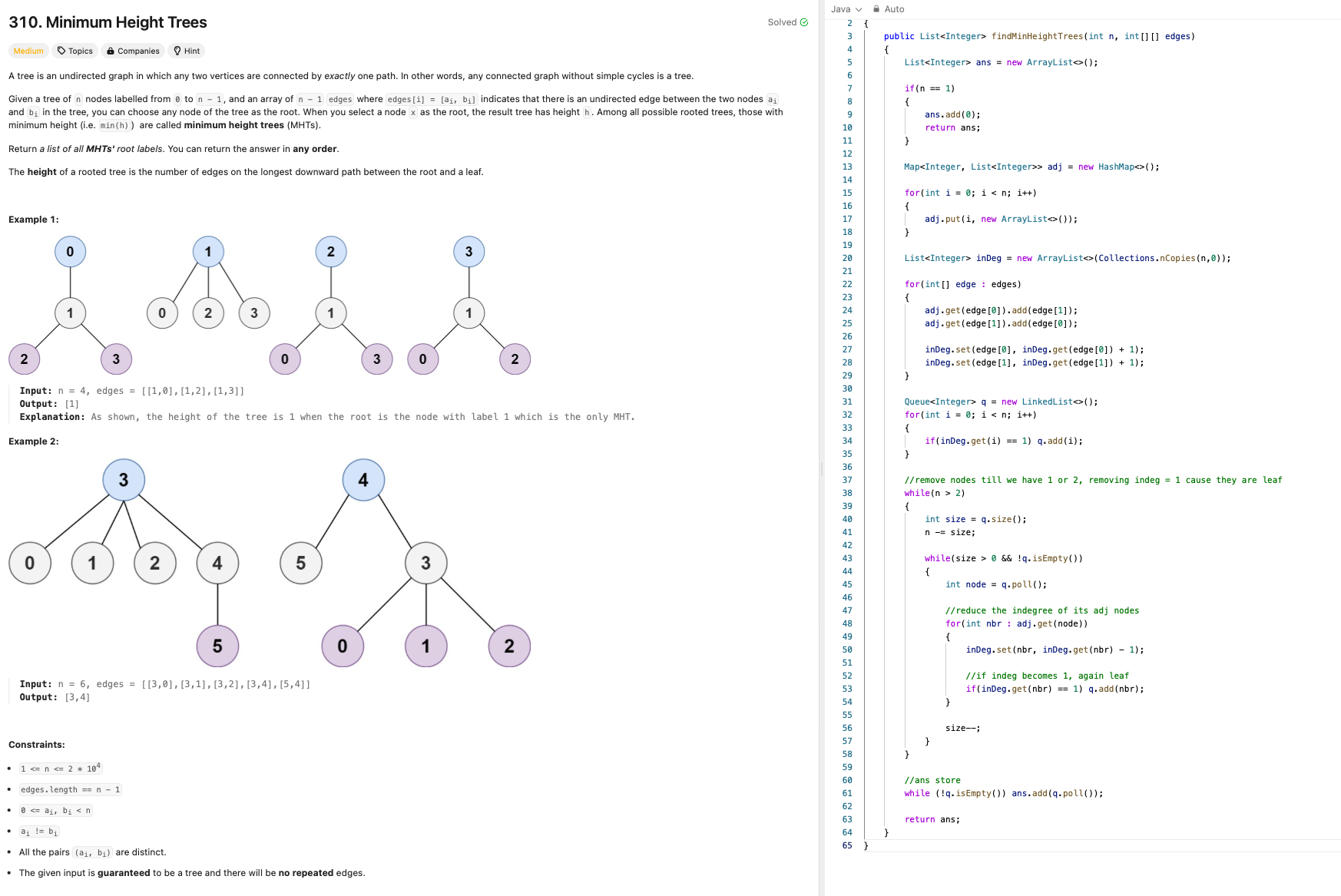
Task: Click constraint 1 <= n <= 2 * 10^4
Action: [x=60, y=769]
